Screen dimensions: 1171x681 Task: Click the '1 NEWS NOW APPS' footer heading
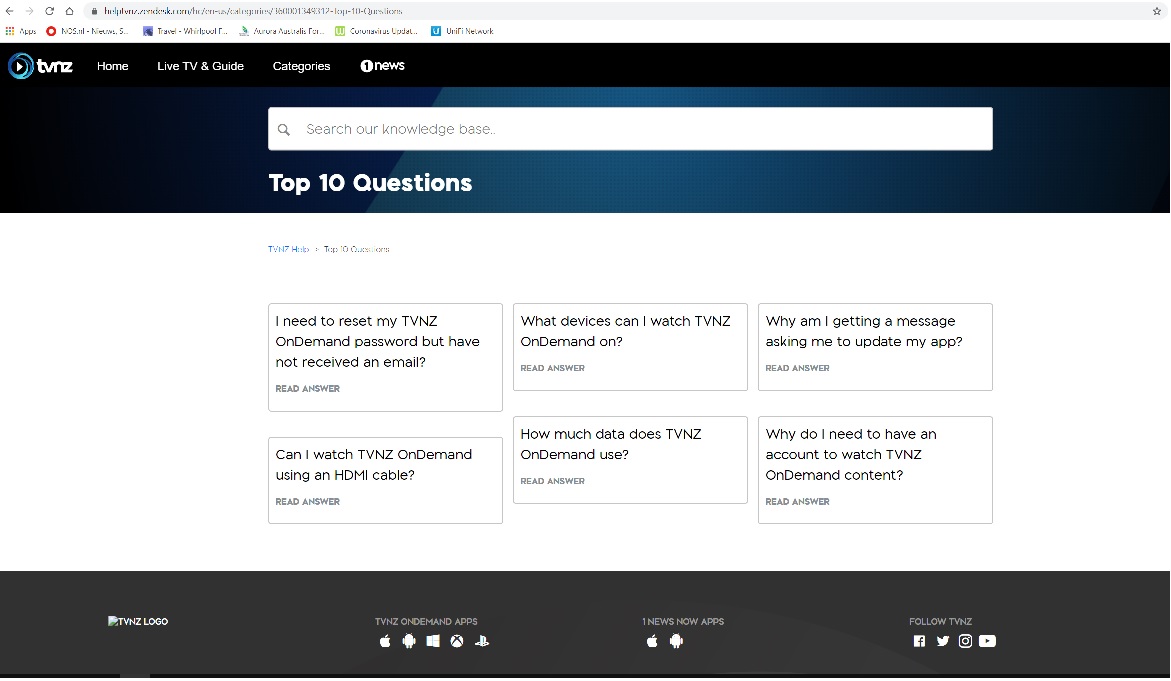pos(683,621)
